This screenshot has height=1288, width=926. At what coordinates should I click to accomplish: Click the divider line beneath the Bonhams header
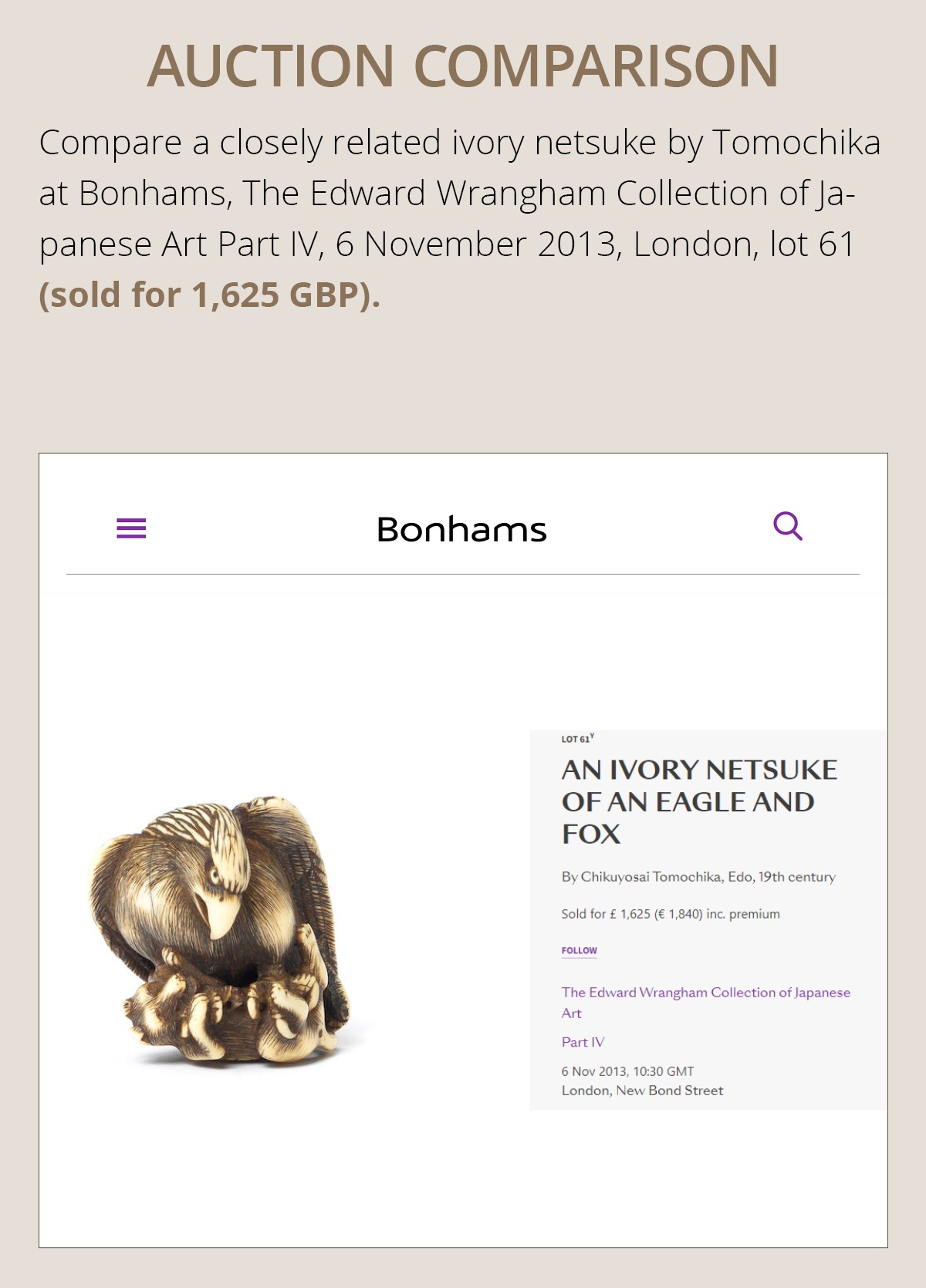pos(462,574)
